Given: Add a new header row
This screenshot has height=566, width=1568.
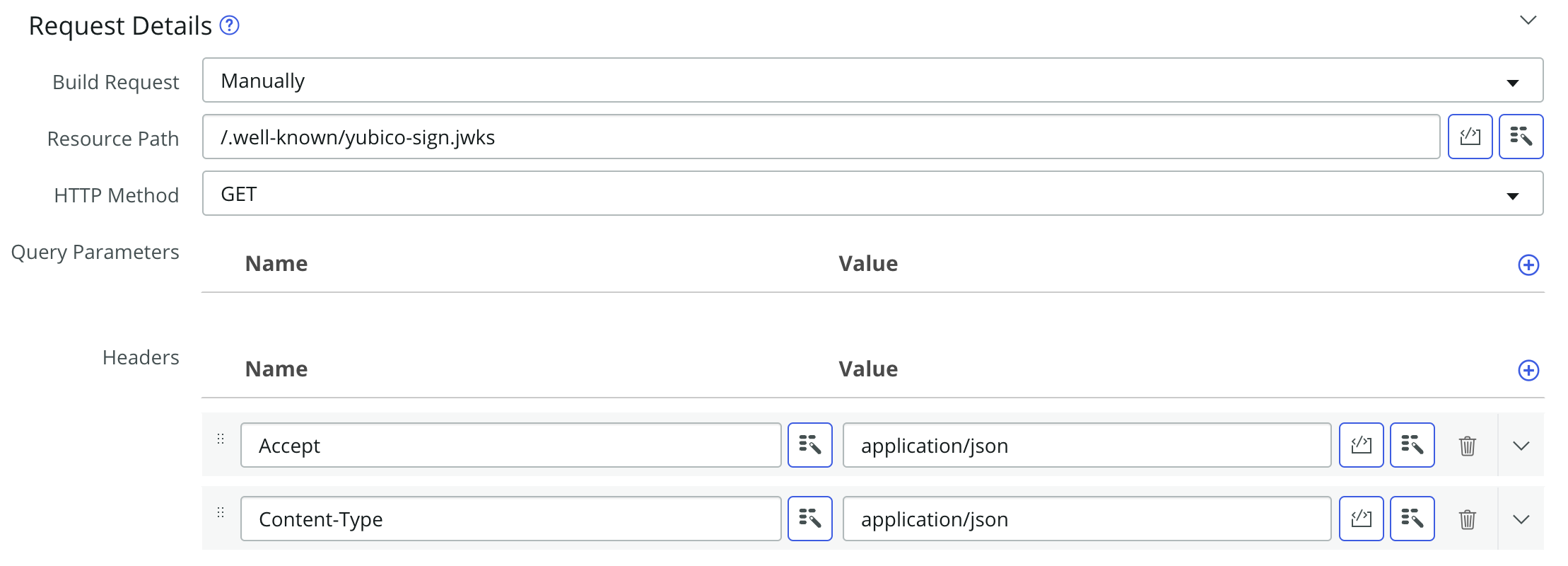Looking at the screenshot, I should coord(1528,370).
